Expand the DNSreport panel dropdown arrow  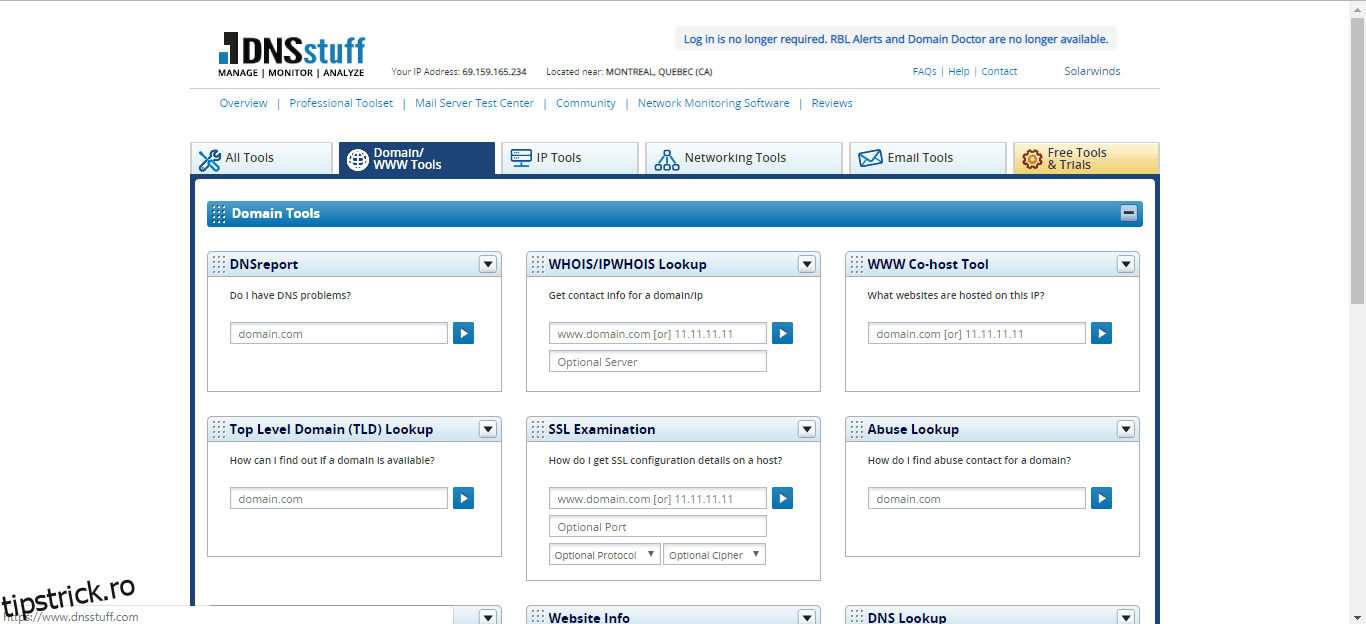click(487, 264)
